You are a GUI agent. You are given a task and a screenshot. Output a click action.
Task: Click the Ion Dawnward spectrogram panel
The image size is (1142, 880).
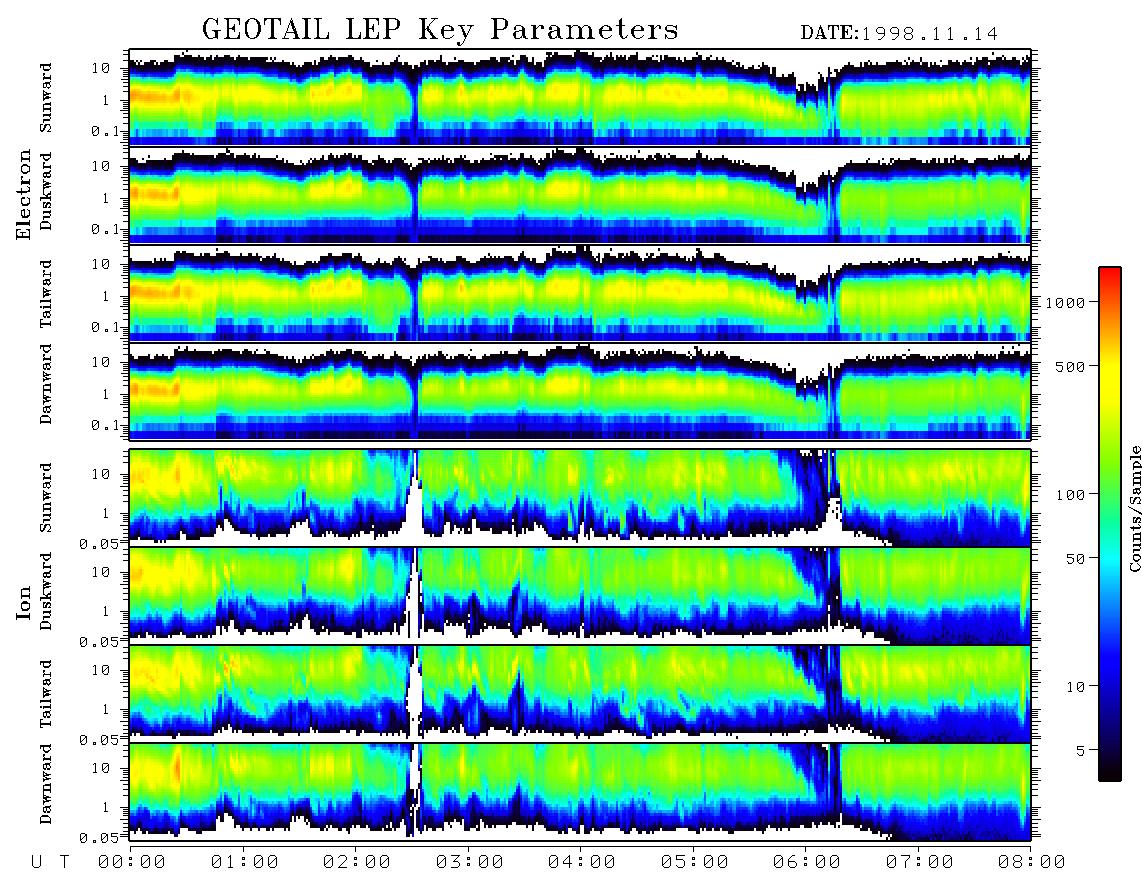click(x=580, y=791)
